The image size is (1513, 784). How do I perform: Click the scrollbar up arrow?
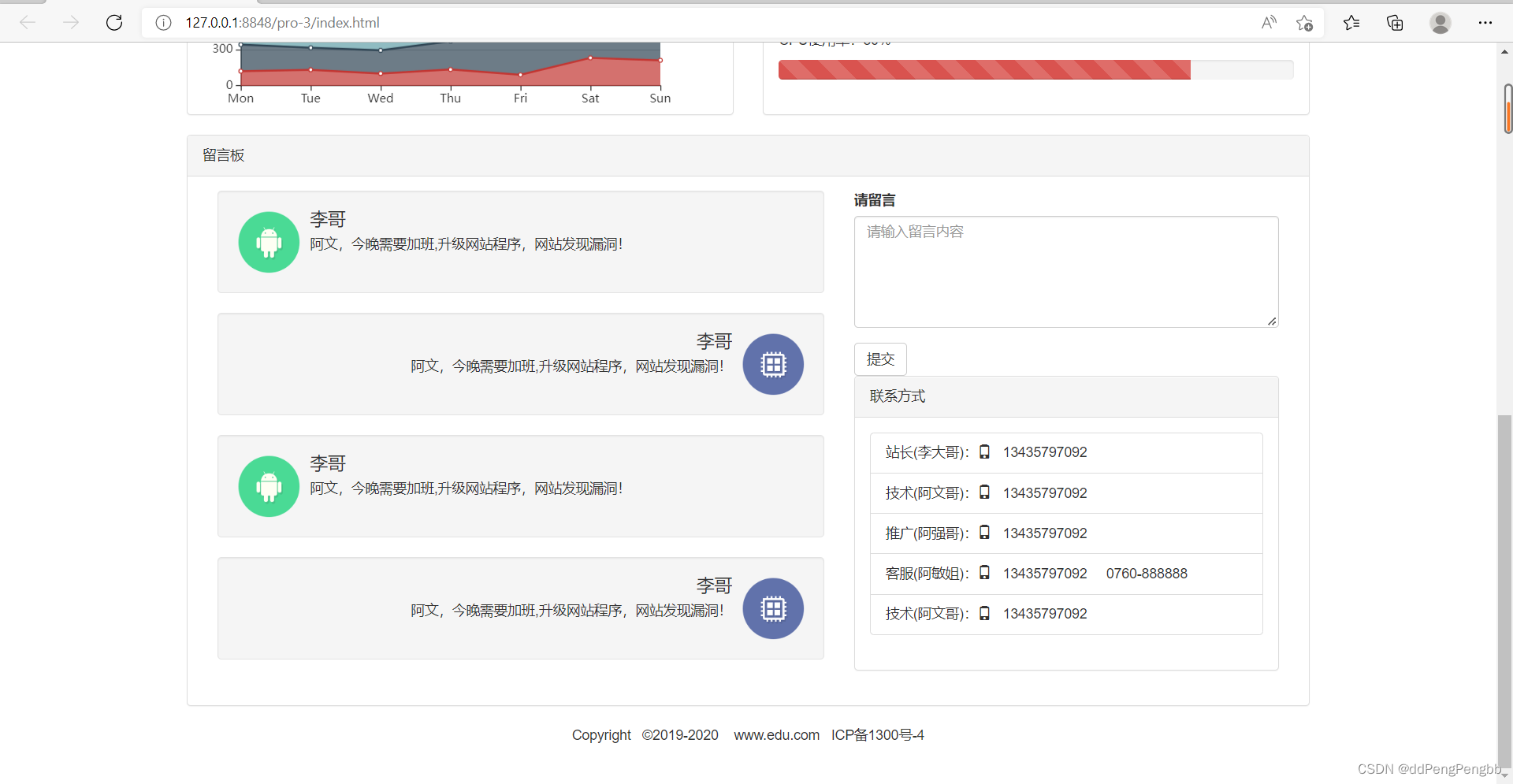[1504, 52]
